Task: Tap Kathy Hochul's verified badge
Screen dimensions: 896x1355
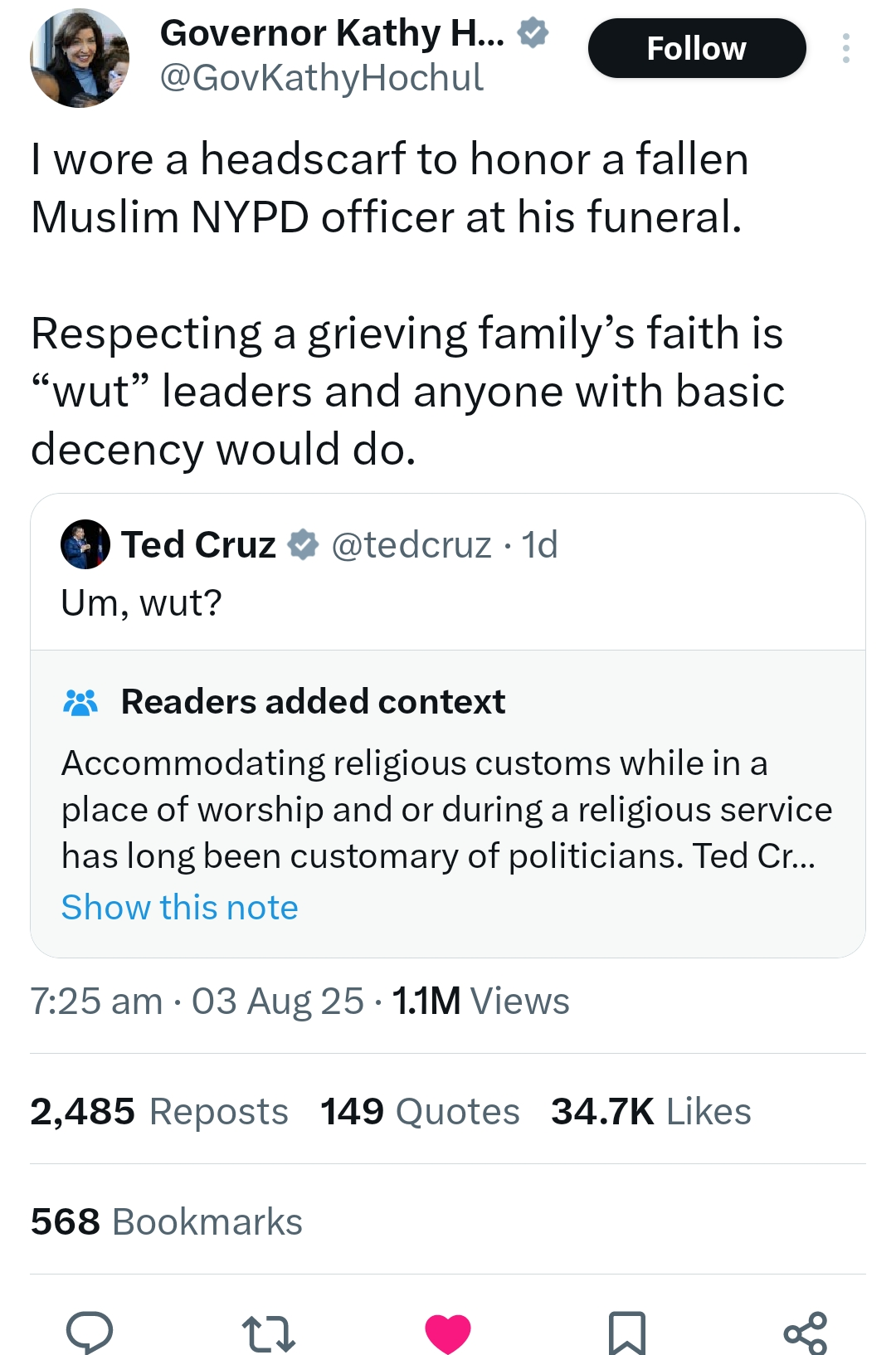Action: (533, 33)
